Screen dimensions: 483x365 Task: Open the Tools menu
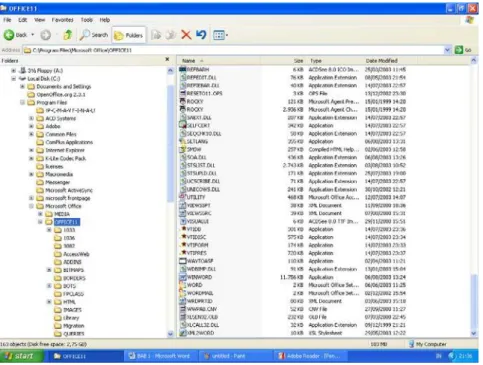[87, 20]
